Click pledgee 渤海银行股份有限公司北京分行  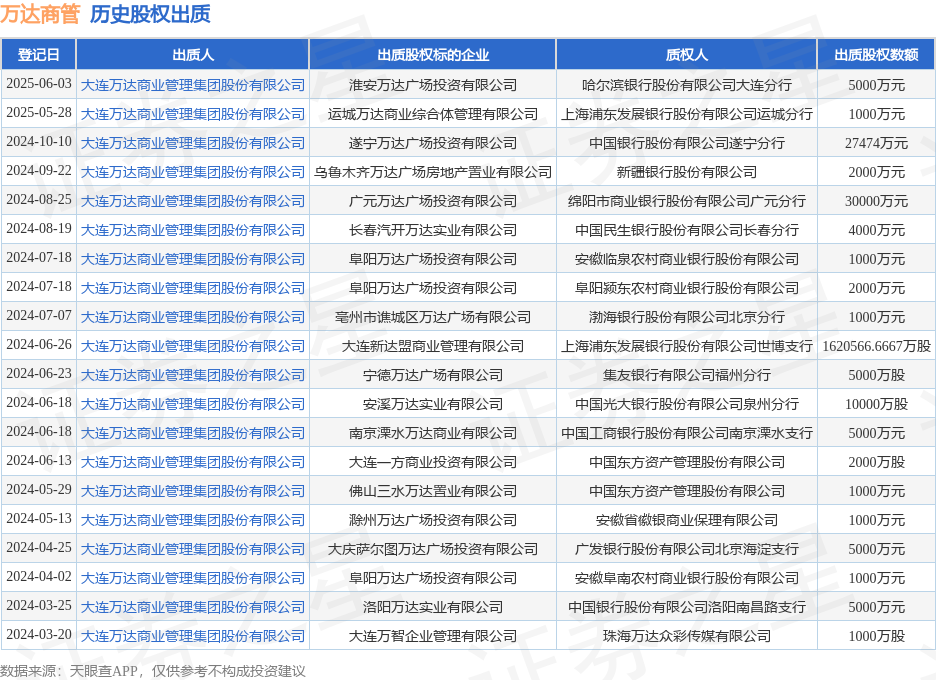click(x=686, y=317)
